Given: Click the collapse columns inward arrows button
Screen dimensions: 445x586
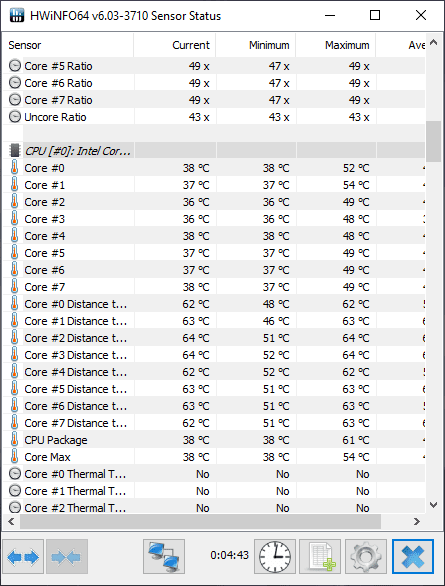Looking at the screenshot, I should (67, 556).
